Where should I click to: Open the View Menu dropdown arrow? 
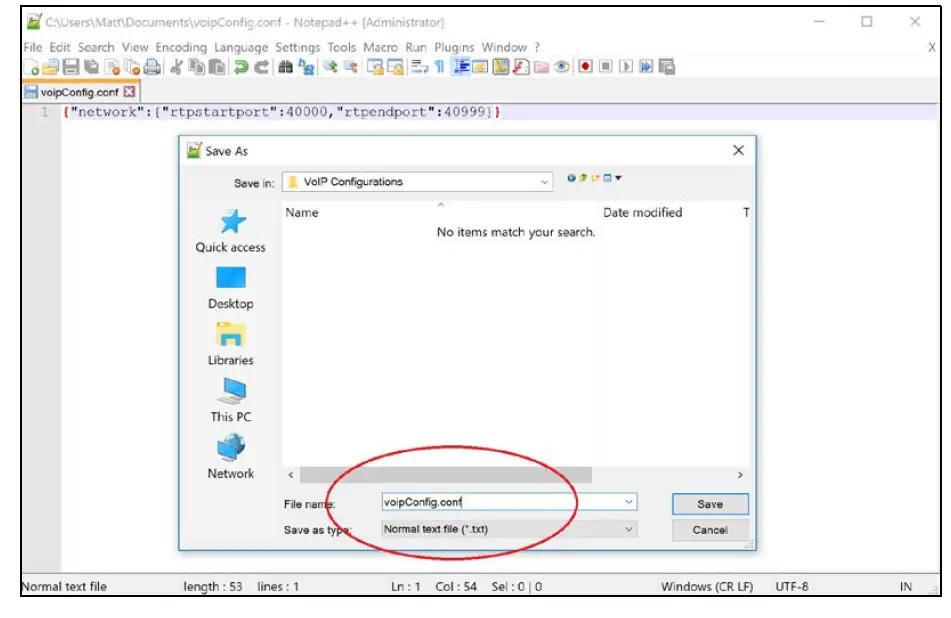pos(618,178)
